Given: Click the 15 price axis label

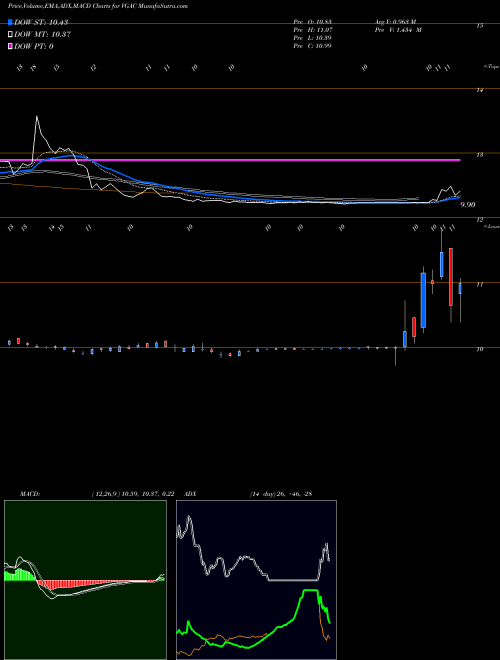Looking at the screenshot, I should (x=479, y=26).
